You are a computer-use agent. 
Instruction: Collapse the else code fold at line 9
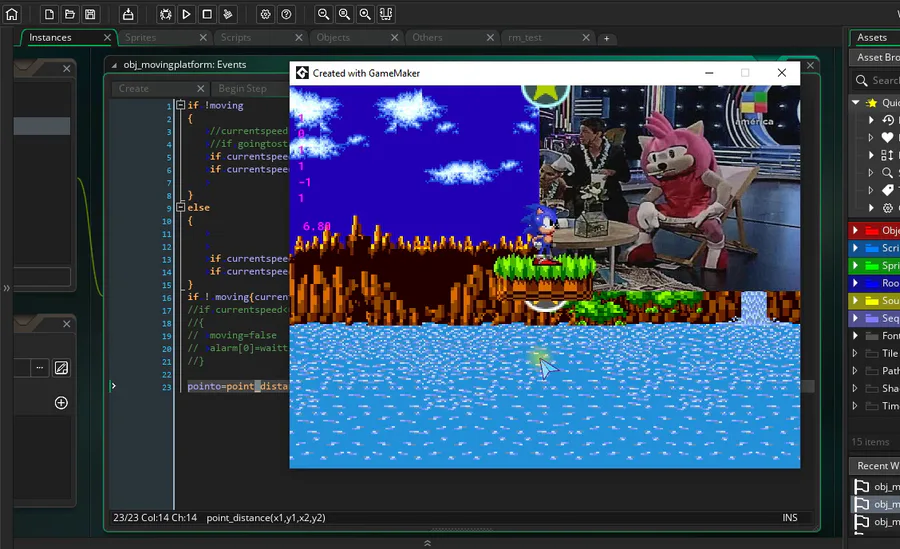pyautogui.click(x=180, y=207)
